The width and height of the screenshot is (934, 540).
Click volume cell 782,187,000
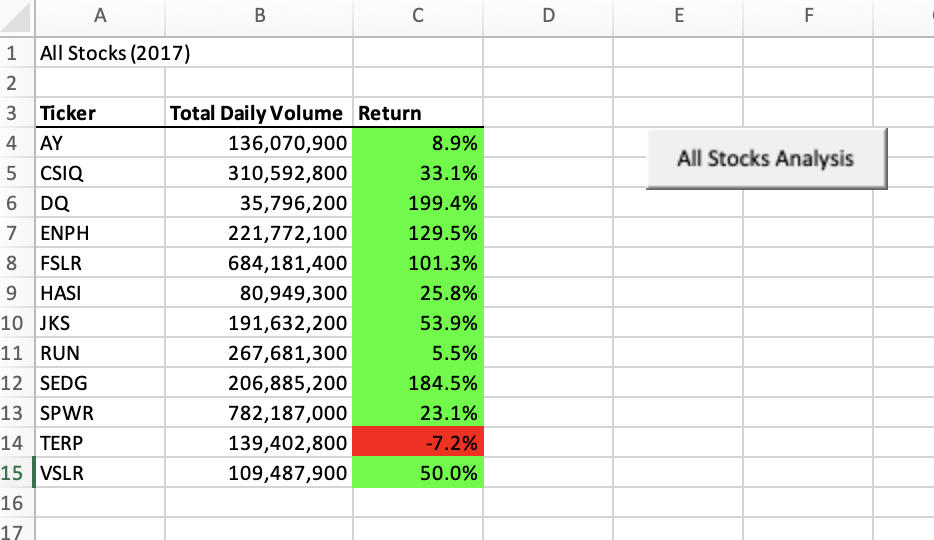[259, 413]
